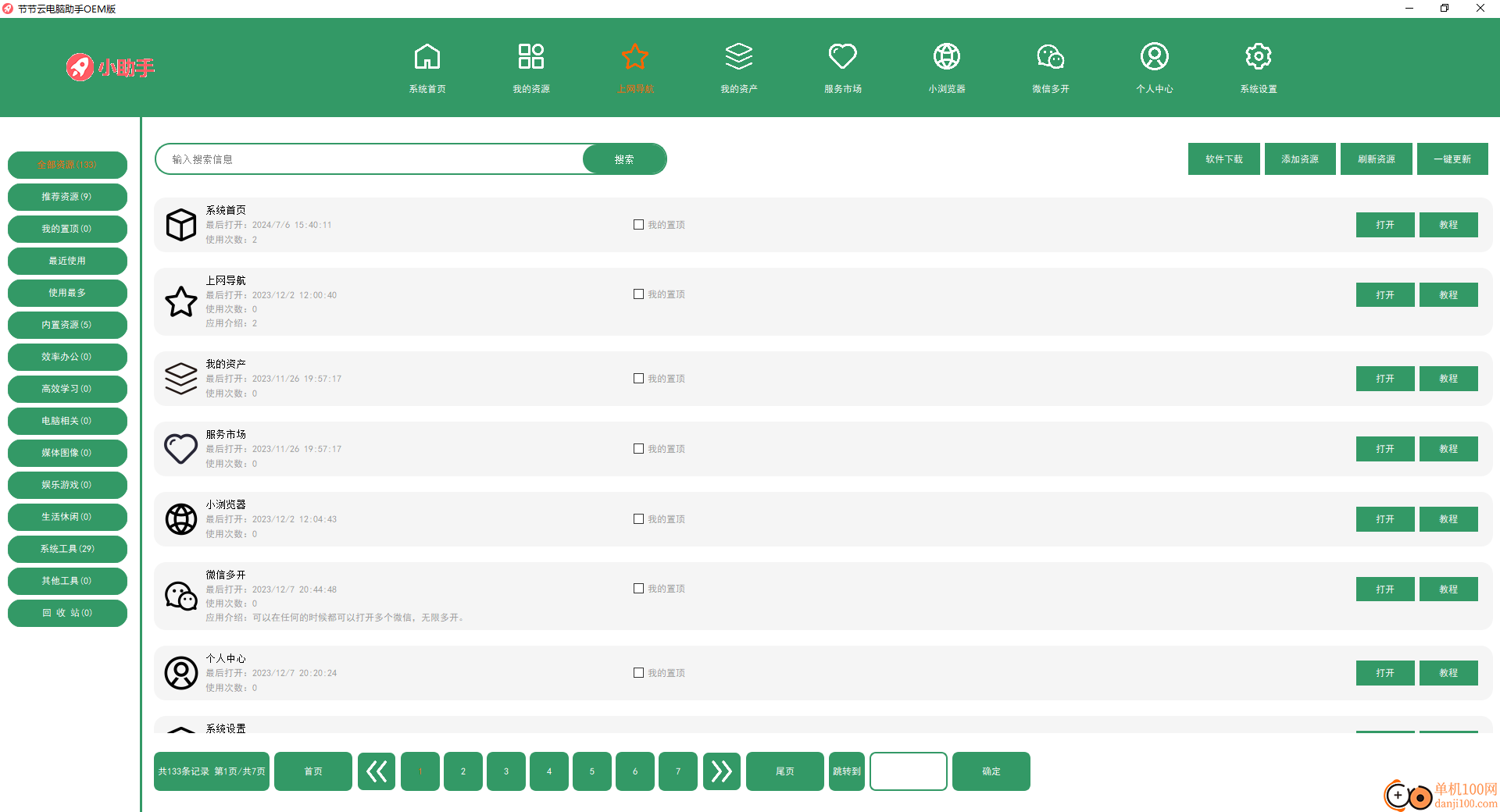Check 我的置顶 for 上网导航 row
1500x812 pixels.
pos(638,294)
